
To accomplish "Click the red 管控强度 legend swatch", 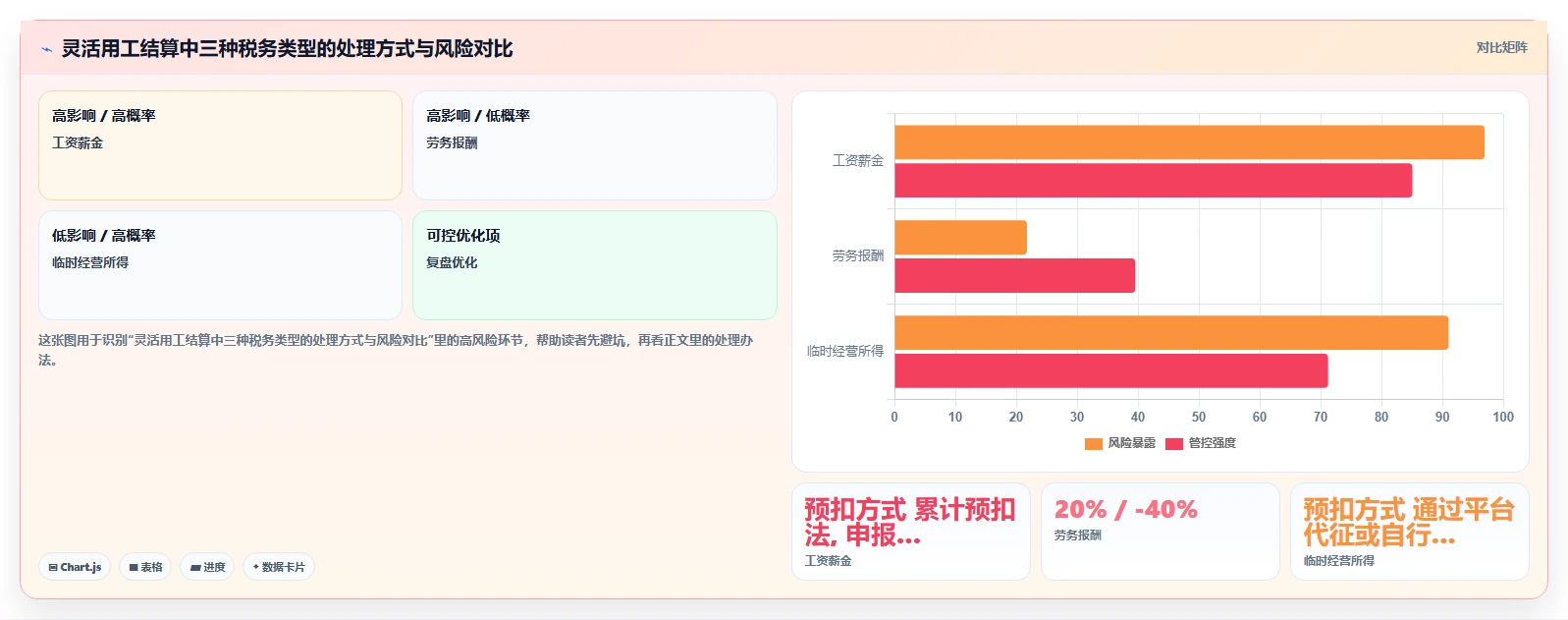I will click(1173, 444).
